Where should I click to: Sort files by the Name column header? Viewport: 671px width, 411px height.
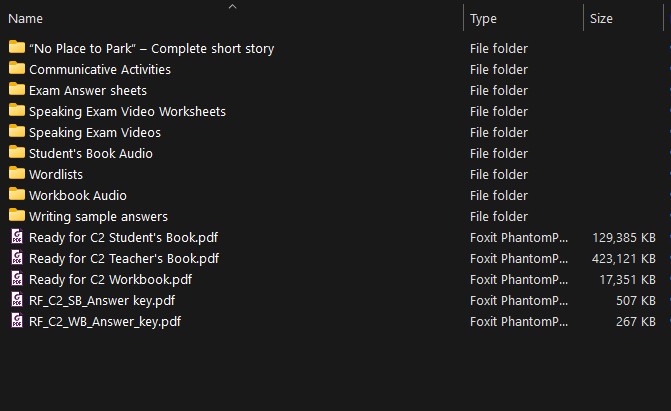tap(26, 18)
